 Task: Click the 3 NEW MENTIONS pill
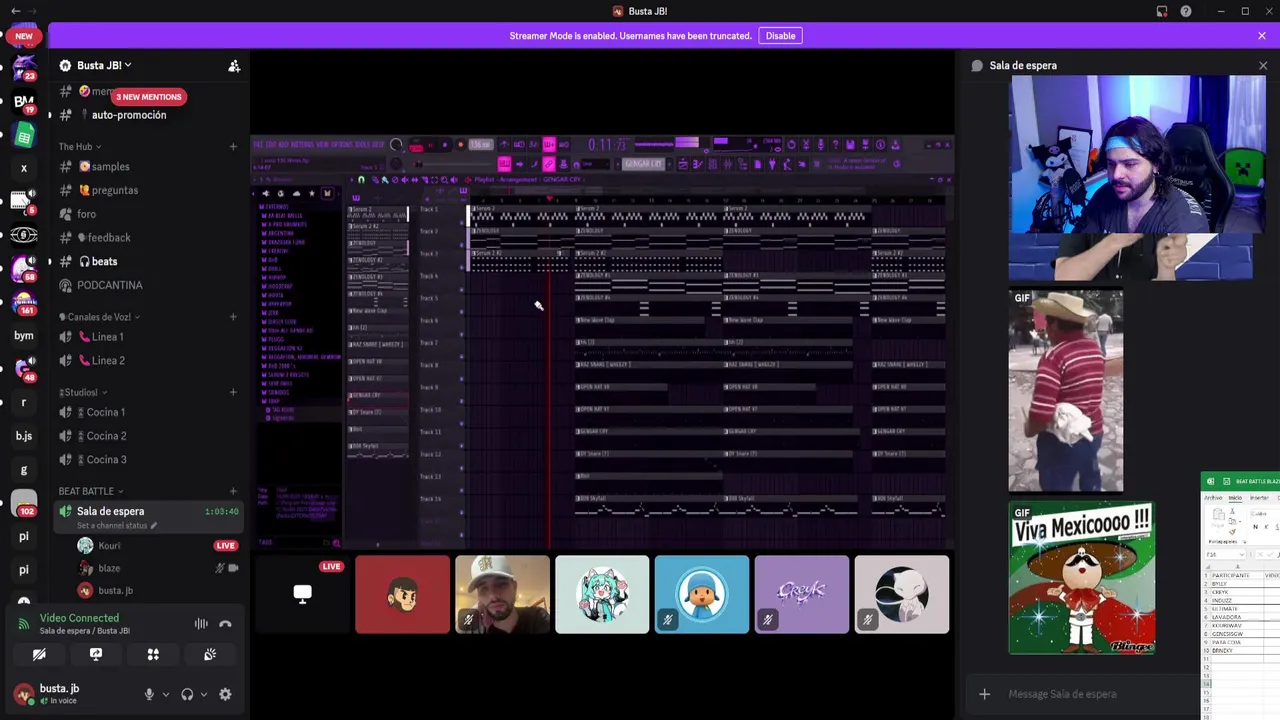coord(148,97)
